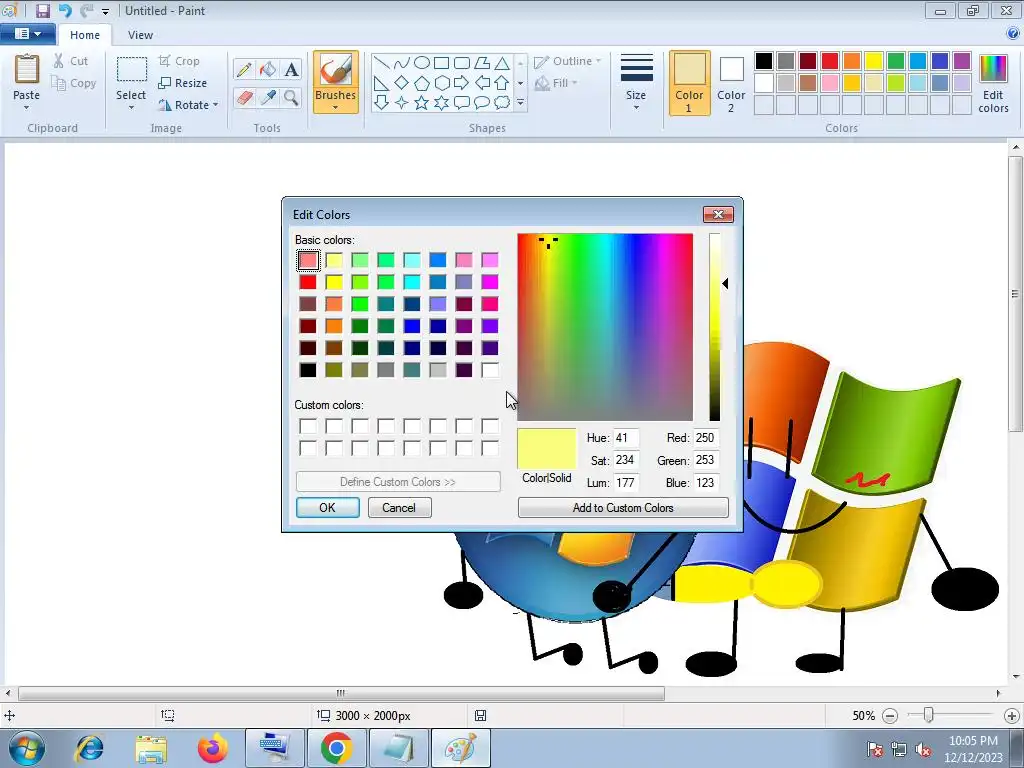Click the Cut scissors icon

point(59,61)
